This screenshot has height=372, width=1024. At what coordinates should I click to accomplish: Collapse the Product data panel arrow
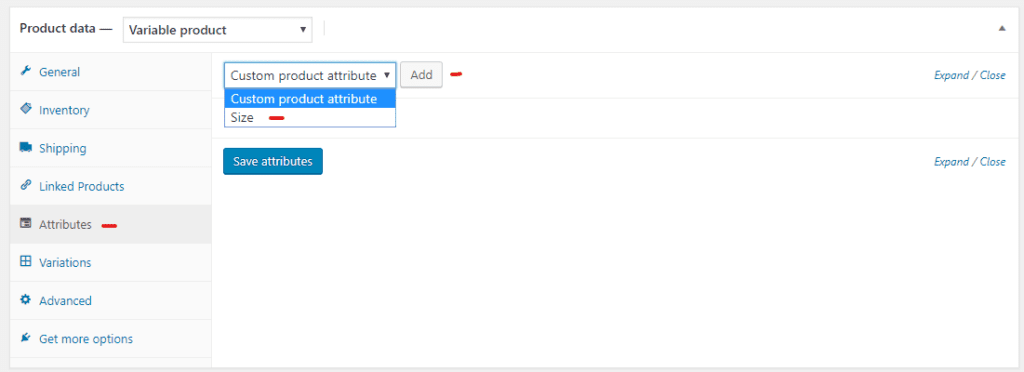(x=1002, y=29)
